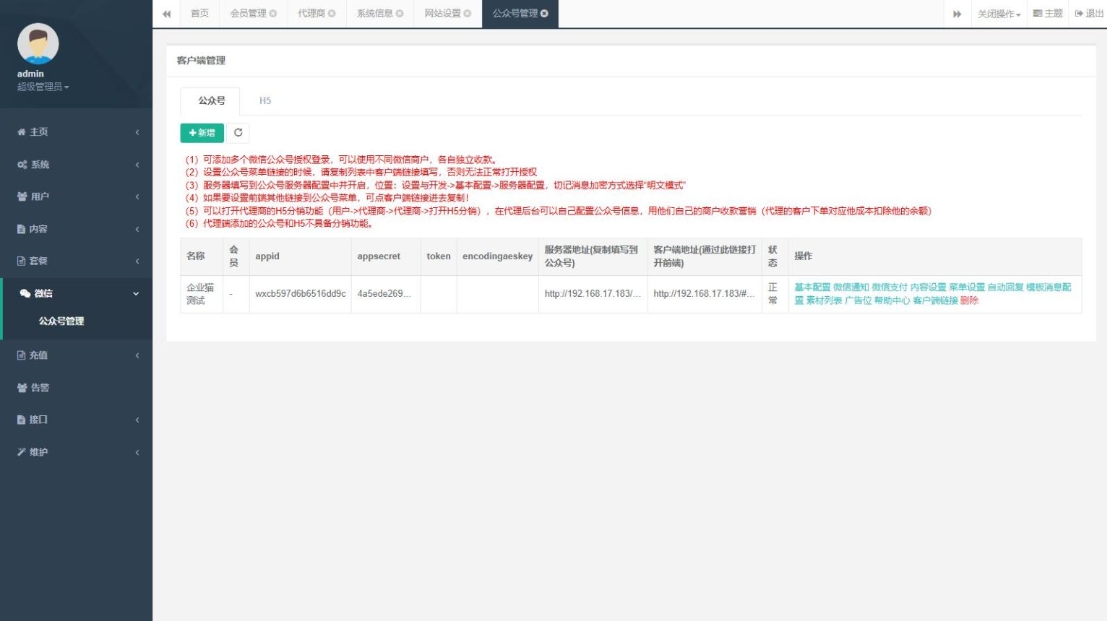The width and height of the screenshot is (1107, 621).
Task: Open 客户端链接 link in the row
Action: click(x=935, y=301)
